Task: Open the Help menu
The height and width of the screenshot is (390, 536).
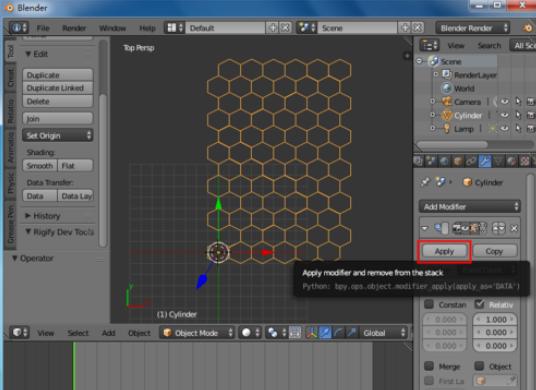Action: click(147, 28)
